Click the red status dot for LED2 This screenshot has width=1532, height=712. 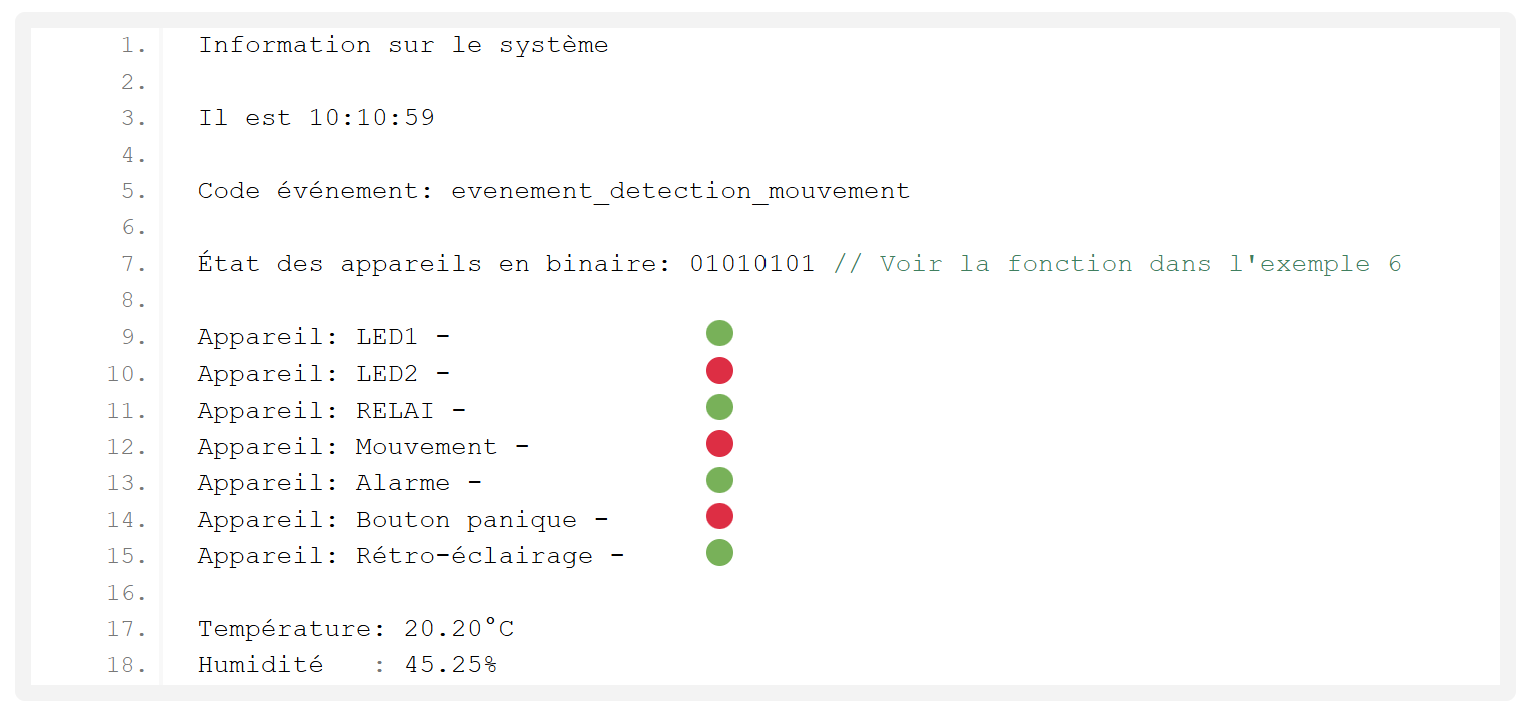[719, 371]
